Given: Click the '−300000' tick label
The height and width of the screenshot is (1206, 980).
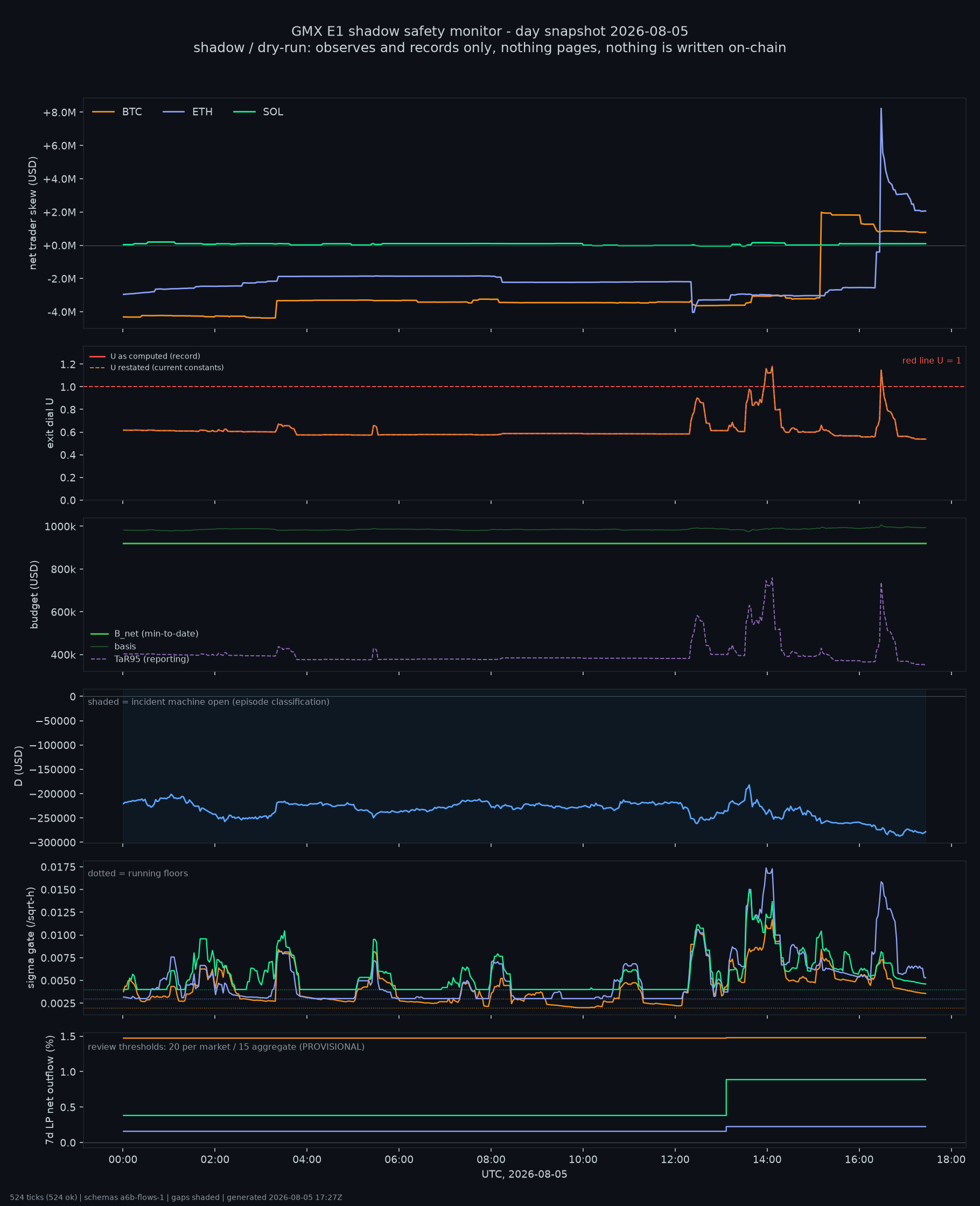Looking at the screenshot, I should tap(53, 843).
